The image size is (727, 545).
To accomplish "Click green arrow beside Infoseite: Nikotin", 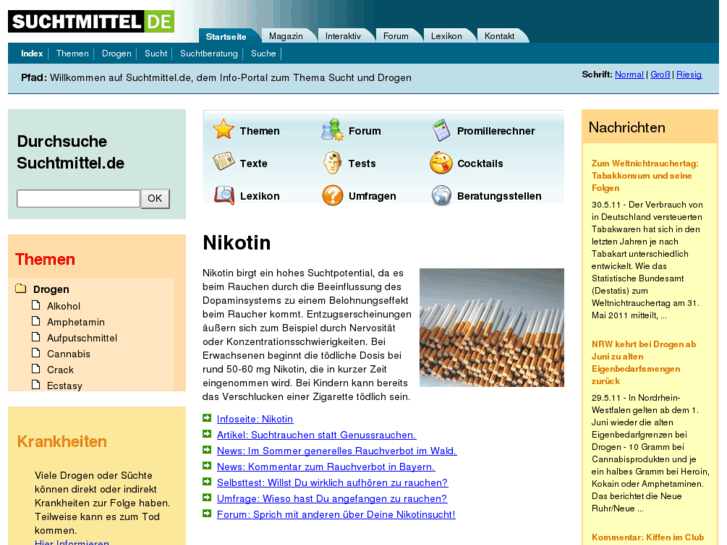I will pos(207,418).
